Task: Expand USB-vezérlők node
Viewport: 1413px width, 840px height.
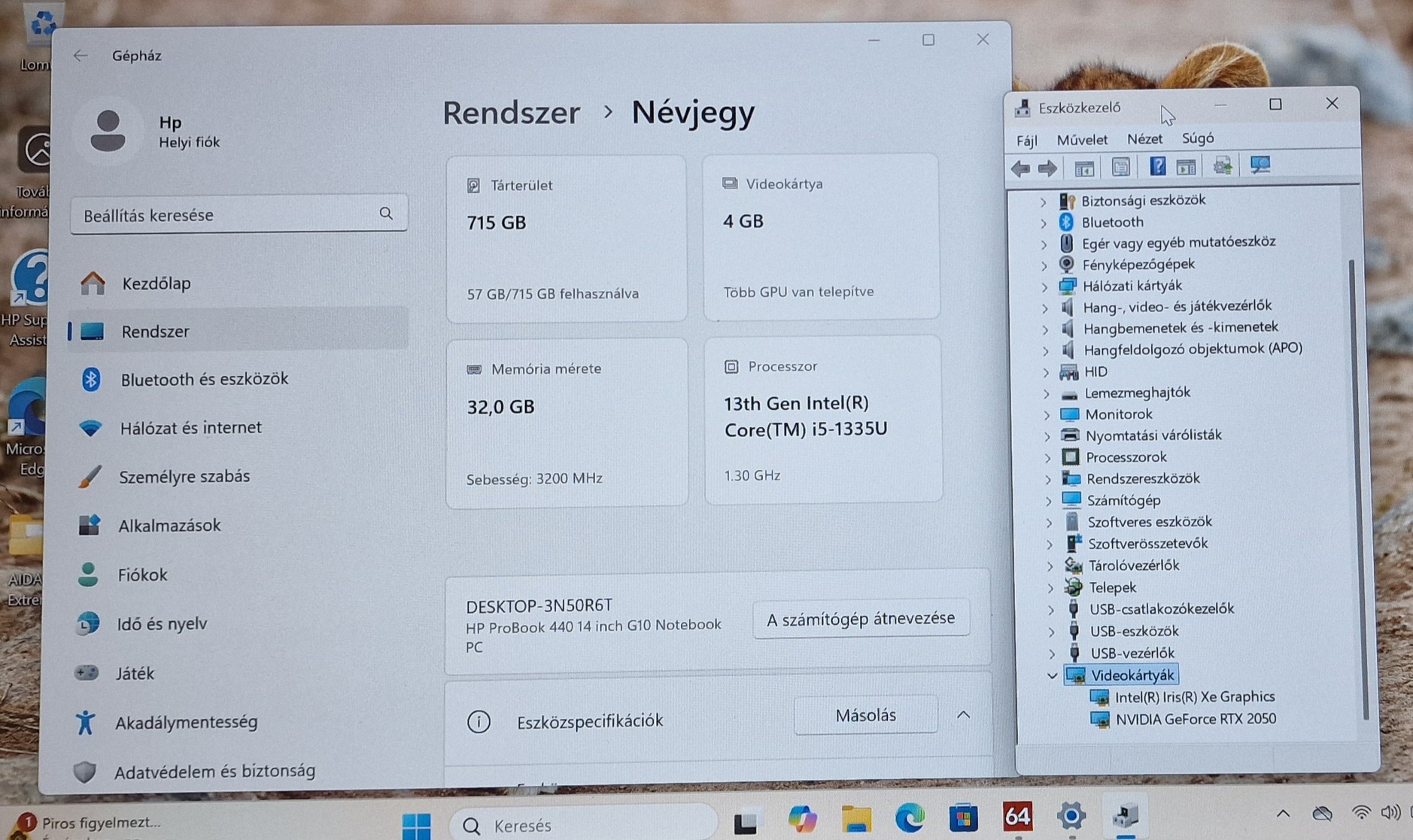Action: point(1052,654)
